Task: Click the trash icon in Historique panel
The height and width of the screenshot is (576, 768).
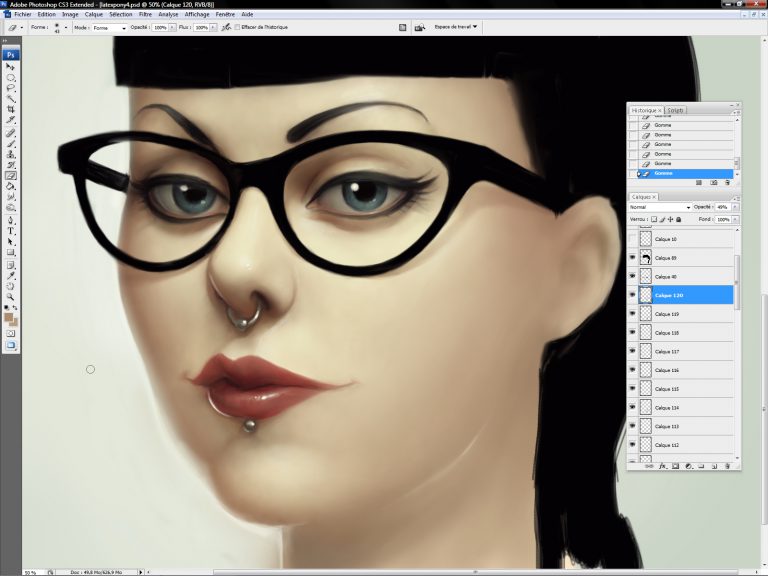Action: 728,183
